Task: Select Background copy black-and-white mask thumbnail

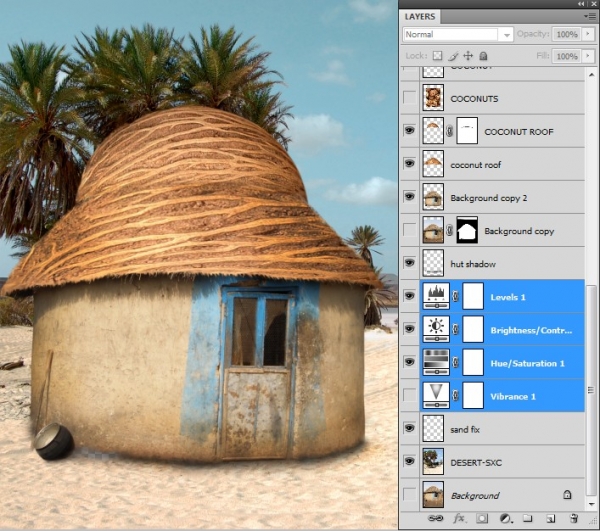Action: click(x=467, y=230)
